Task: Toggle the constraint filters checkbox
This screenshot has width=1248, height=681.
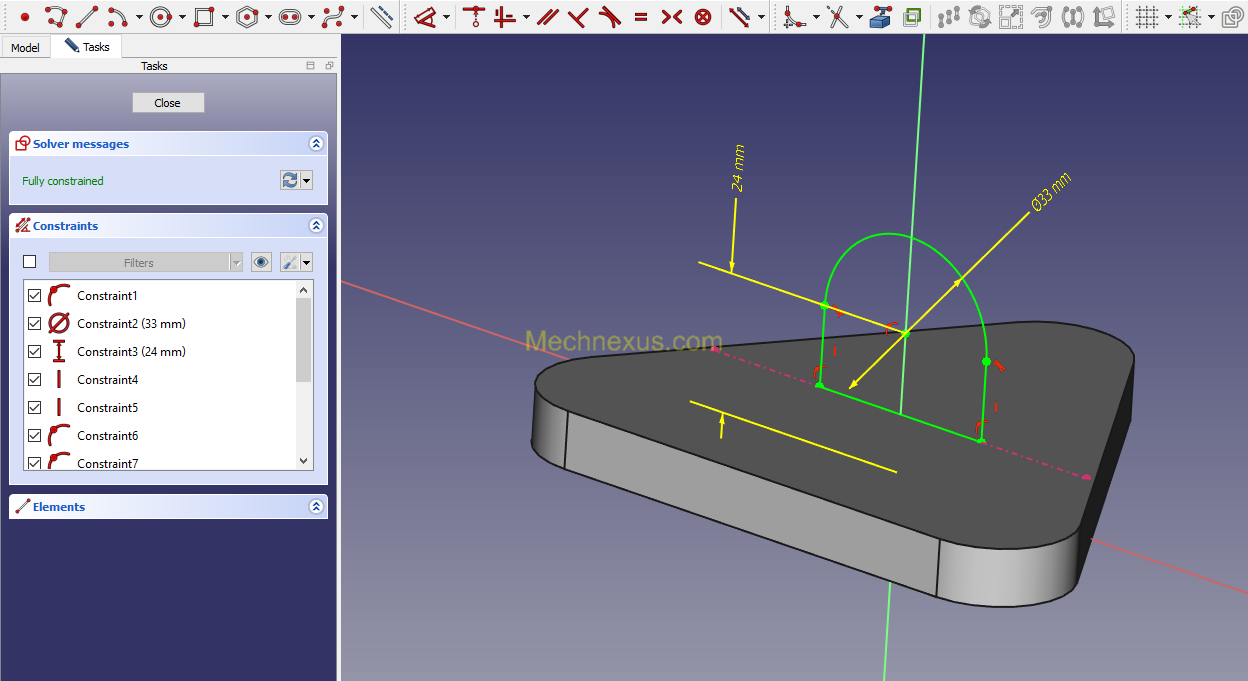Action: pyautogui.click(x=29, y=262)
